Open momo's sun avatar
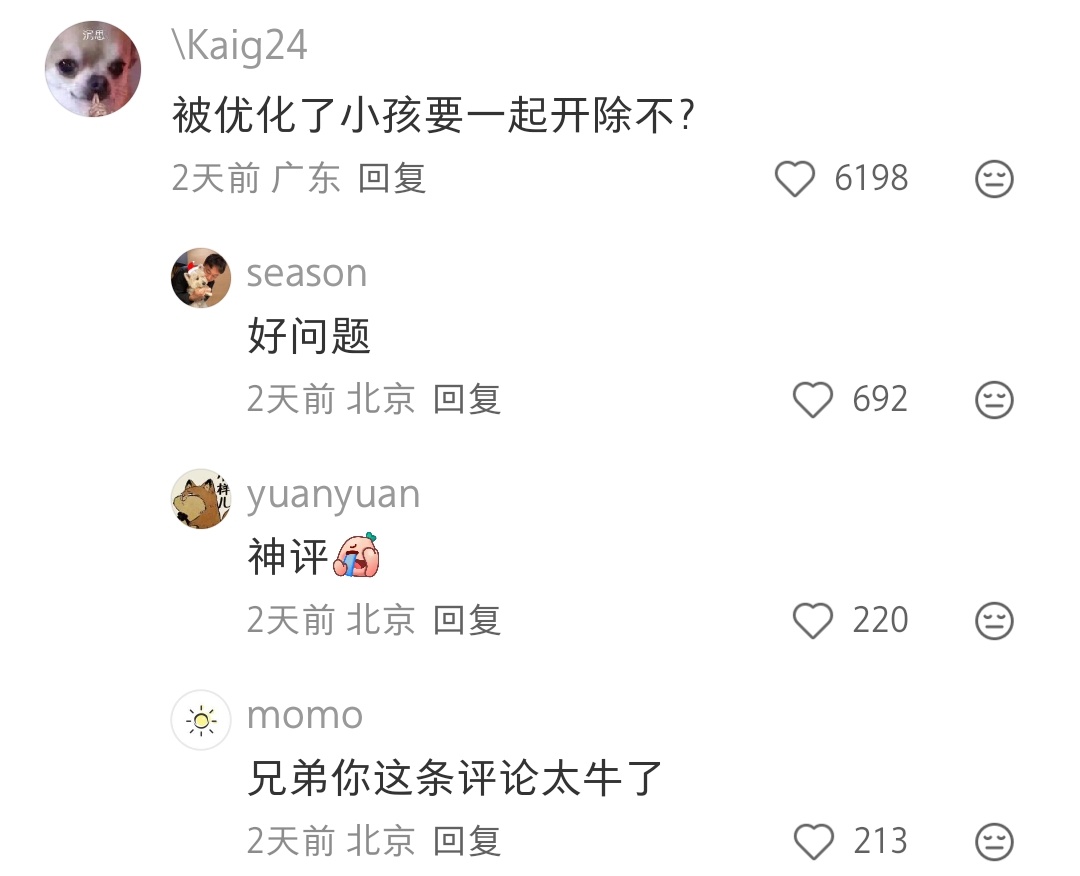 (x=201, y=720)
